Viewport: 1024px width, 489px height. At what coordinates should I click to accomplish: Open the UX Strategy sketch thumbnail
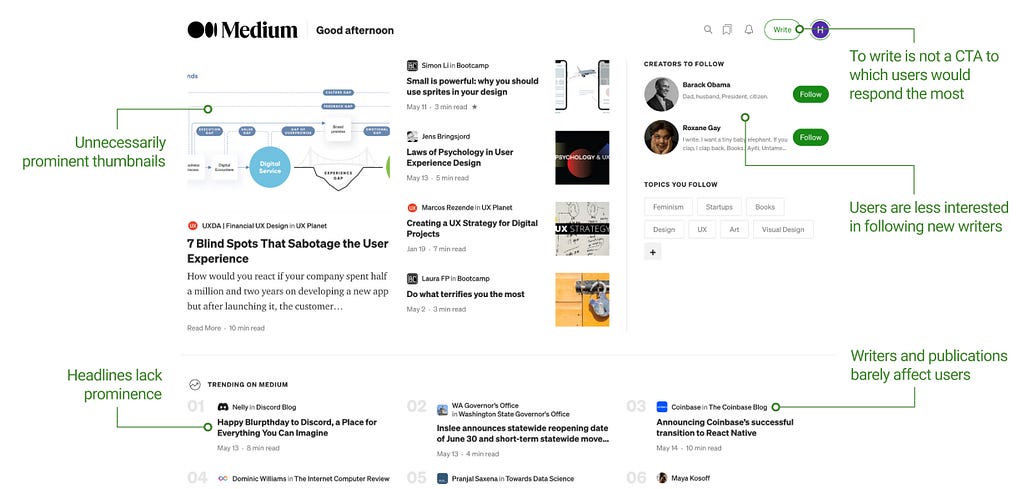(582, 229)
